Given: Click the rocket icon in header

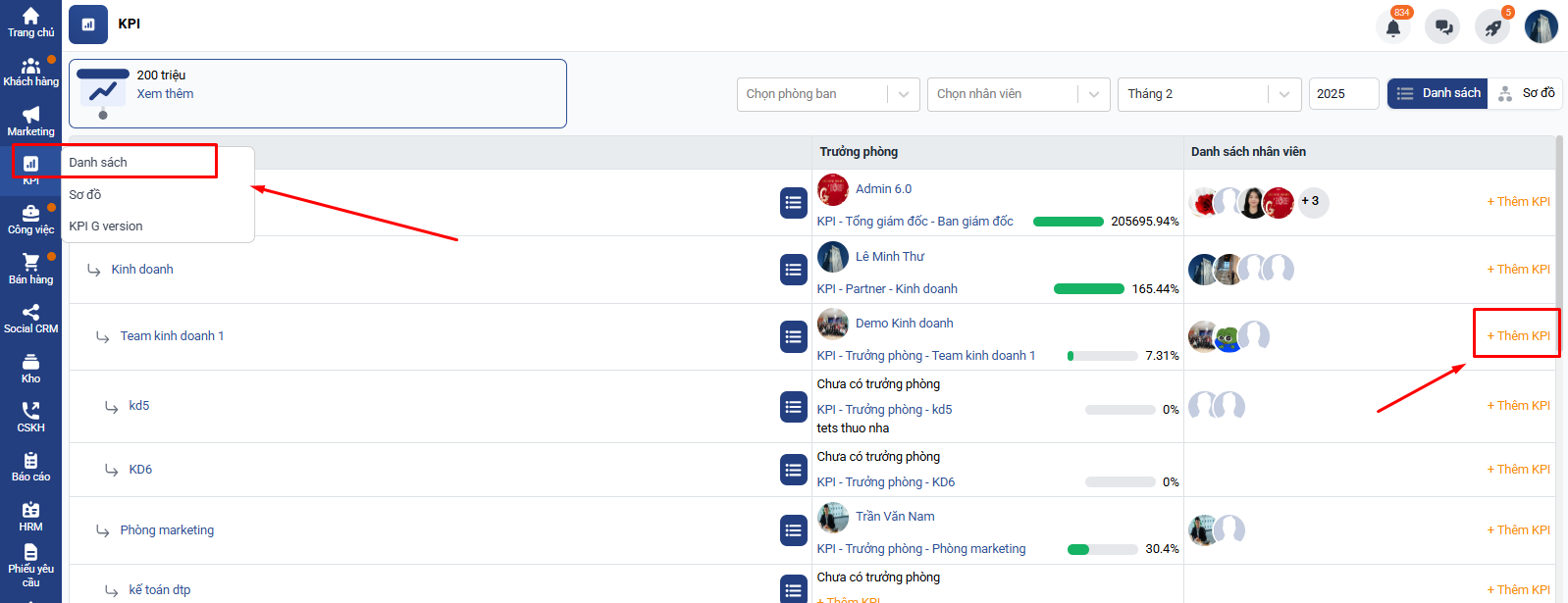Looking at the screenshot, I should 1492,27.
